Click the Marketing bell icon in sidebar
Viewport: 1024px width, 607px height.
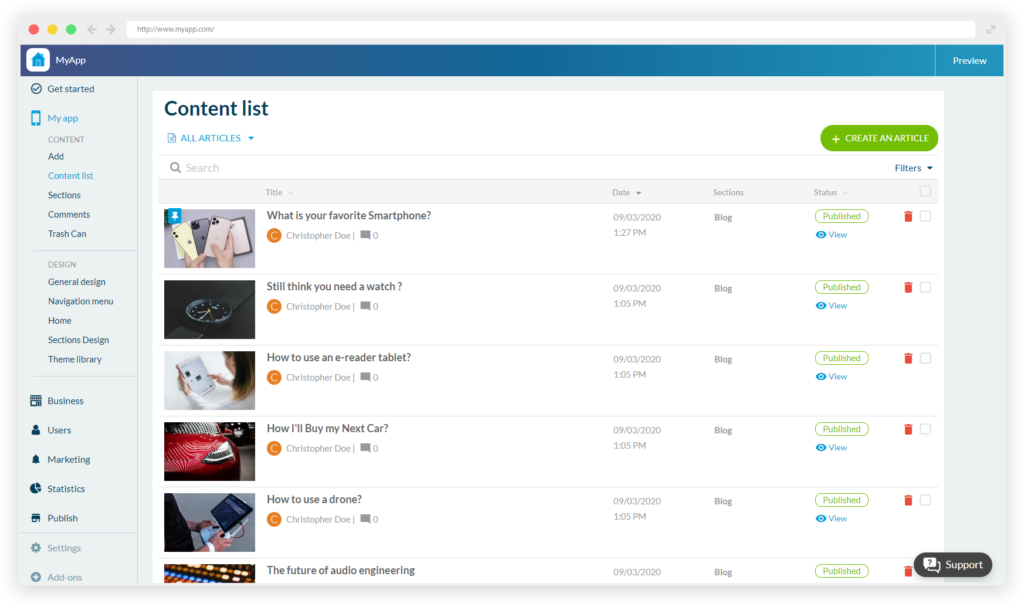(x=36, y=460)
